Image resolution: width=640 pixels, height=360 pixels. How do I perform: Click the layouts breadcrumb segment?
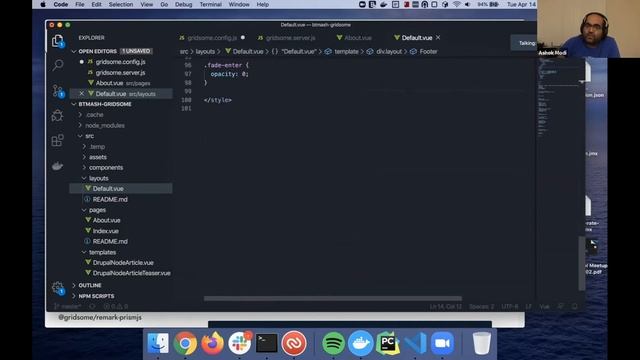(205, 51)
